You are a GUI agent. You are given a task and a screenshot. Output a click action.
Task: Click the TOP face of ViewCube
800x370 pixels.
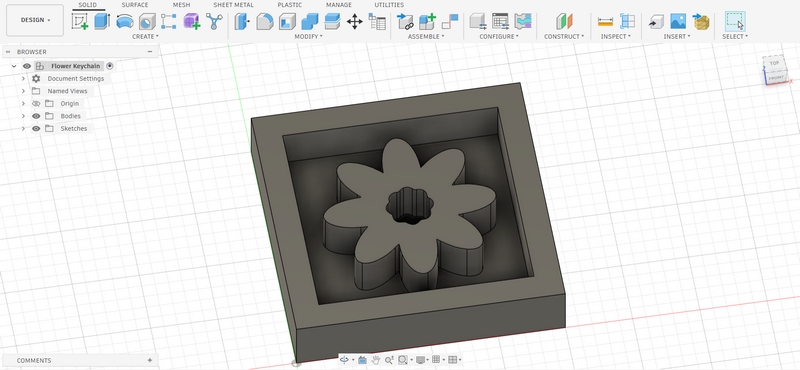point(774,63)
